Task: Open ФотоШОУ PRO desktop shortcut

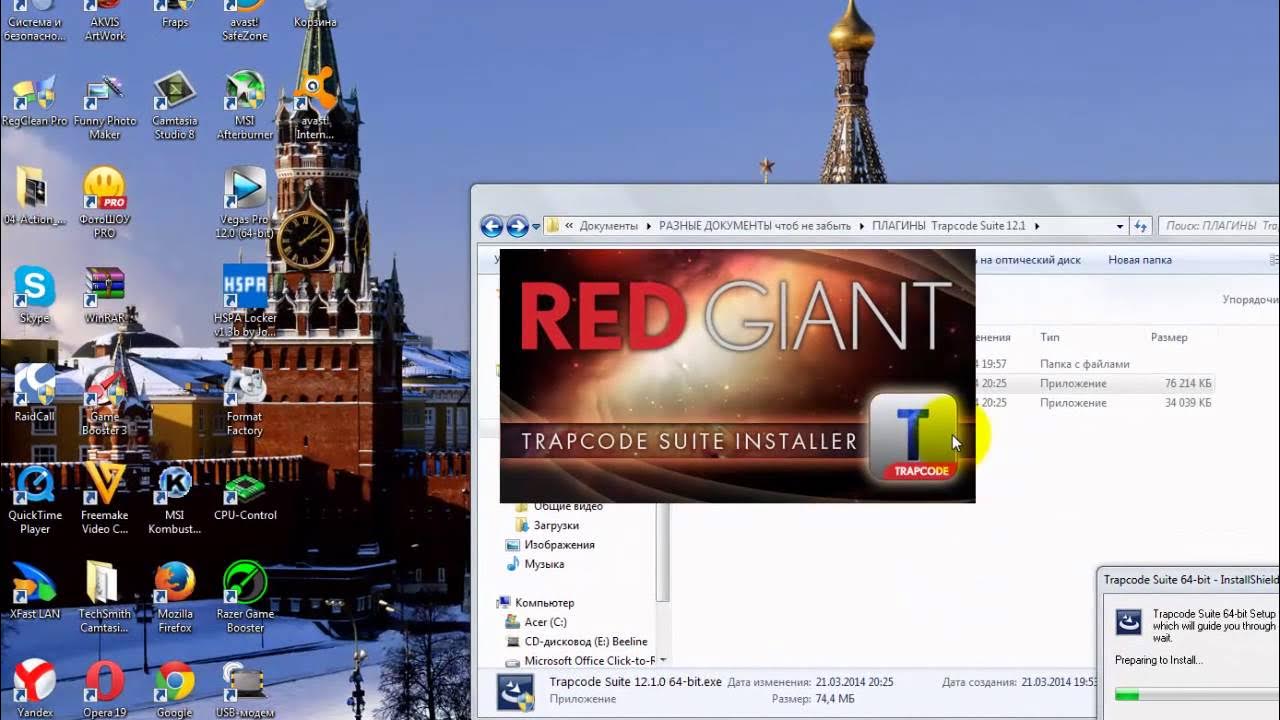Action: pyautogui.click(x=104, y=203)
